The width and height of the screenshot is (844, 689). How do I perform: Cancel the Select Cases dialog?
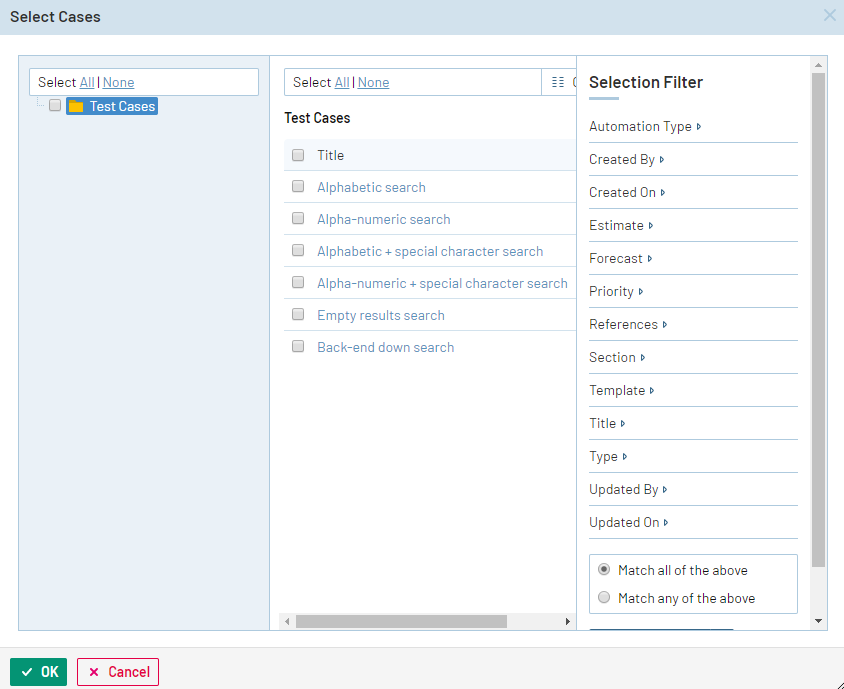[x=117, y=672]
